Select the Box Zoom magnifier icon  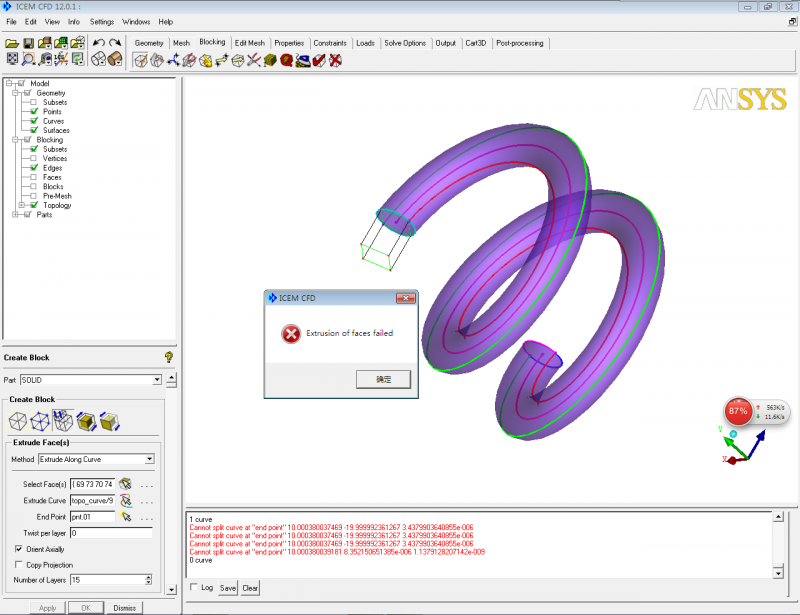click(x=29, y=59)
